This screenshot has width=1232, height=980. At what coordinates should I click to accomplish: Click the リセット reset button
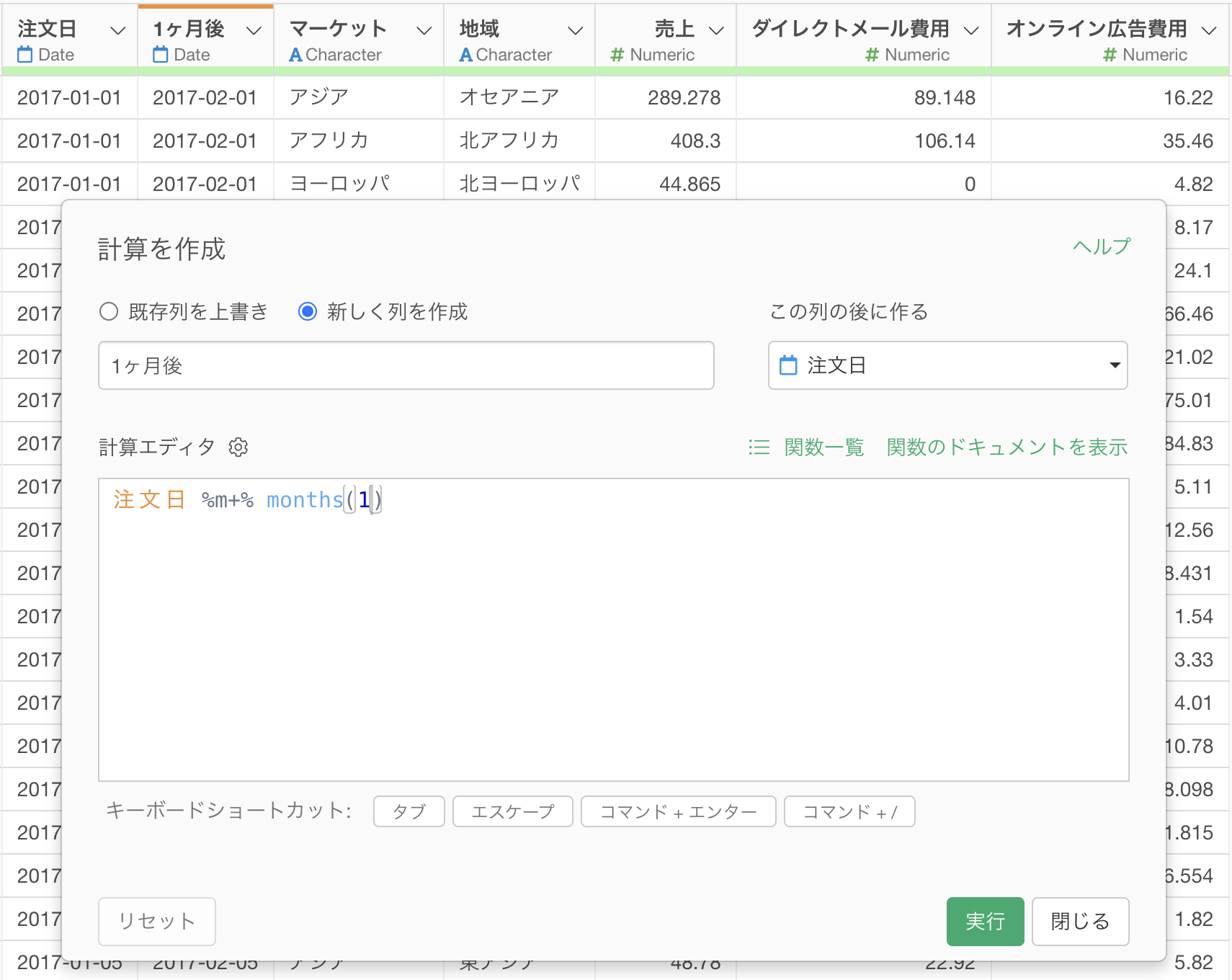(156, 921)
